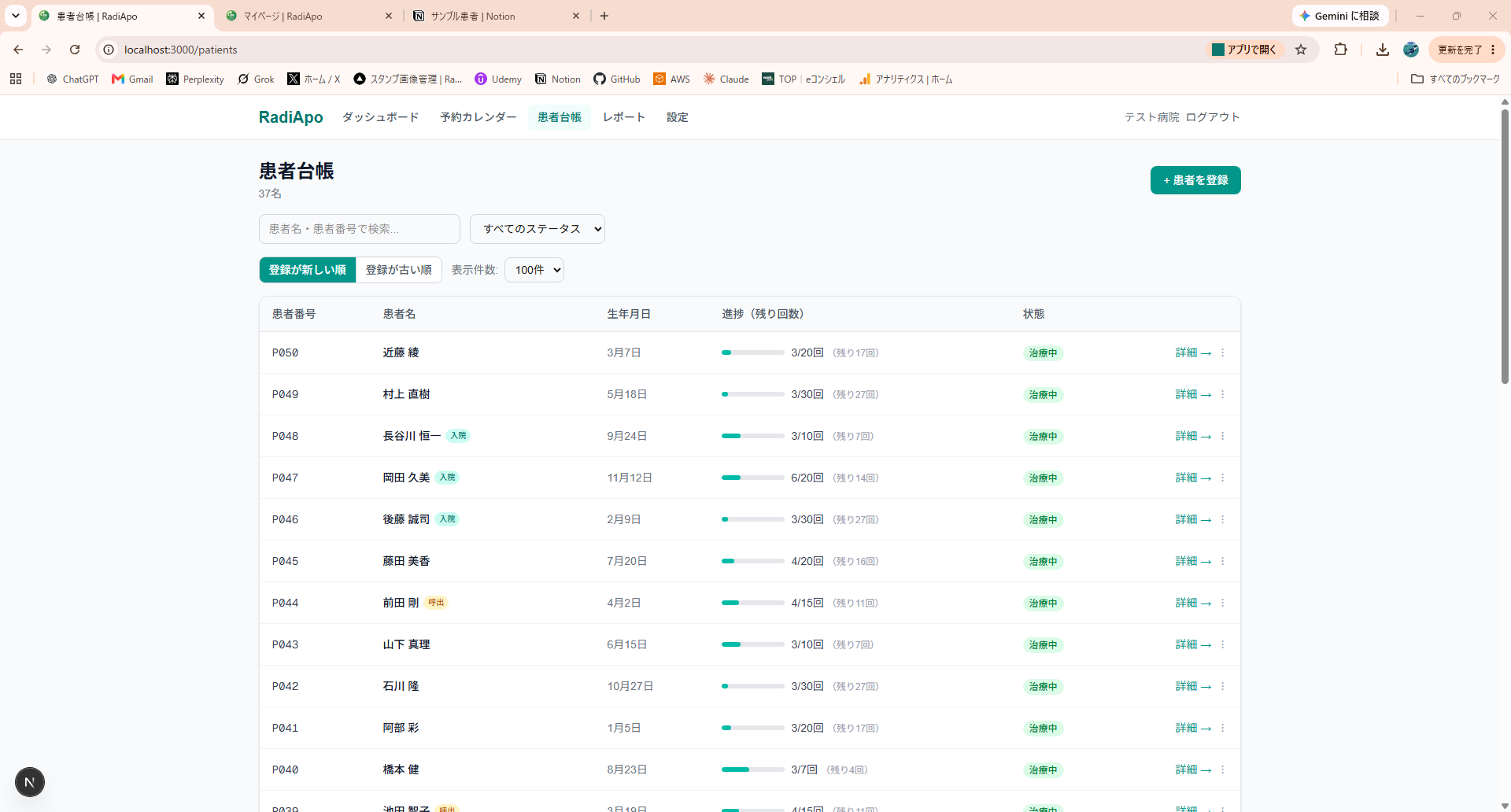This screenshot has width=1511, height=812.
Task: Select 患者台帳 in nav
Action: click(560, 117)
